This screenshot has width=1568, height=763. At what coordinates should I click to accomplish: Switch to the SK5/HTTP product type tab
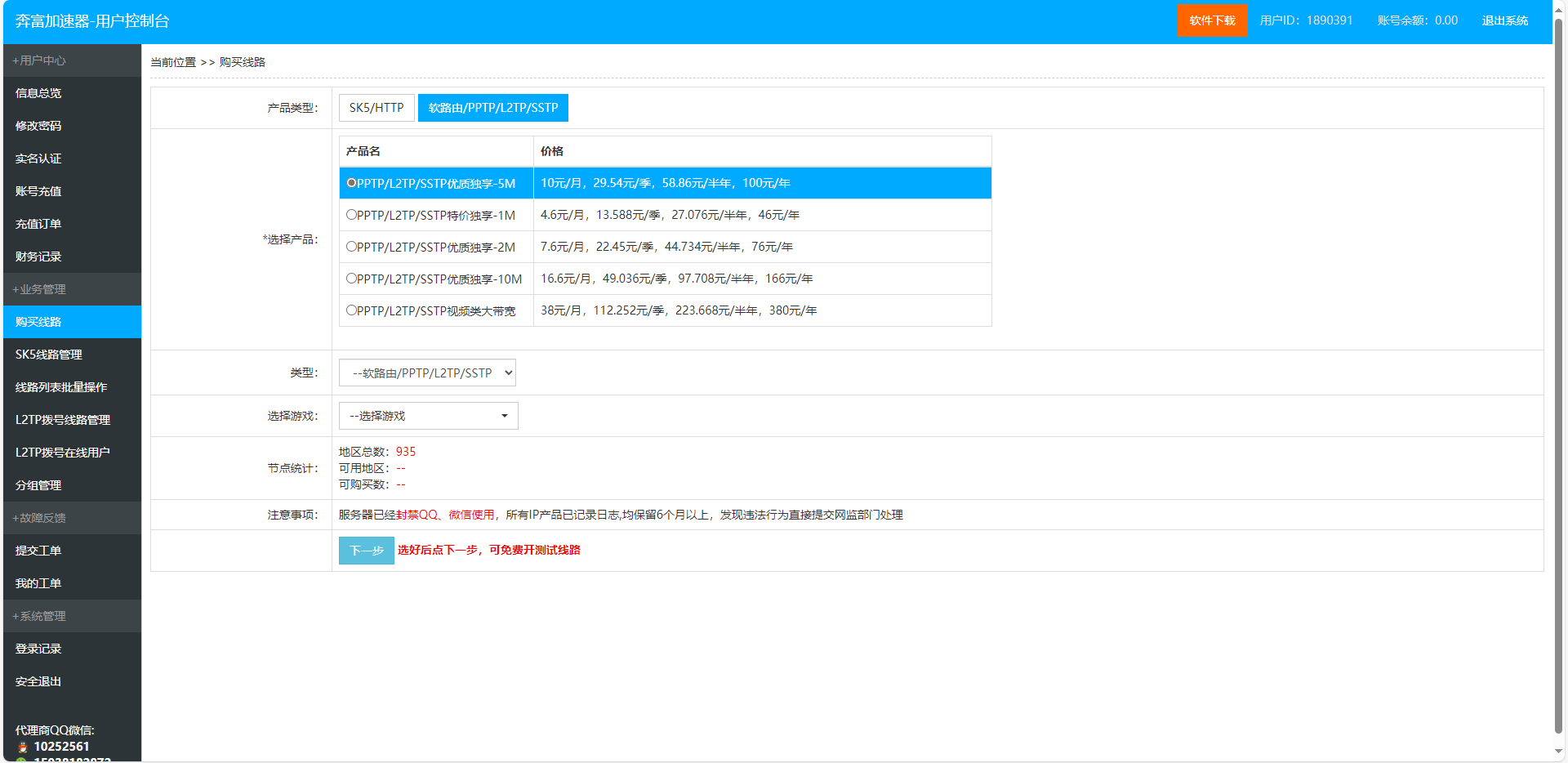[x=376, y=108]
